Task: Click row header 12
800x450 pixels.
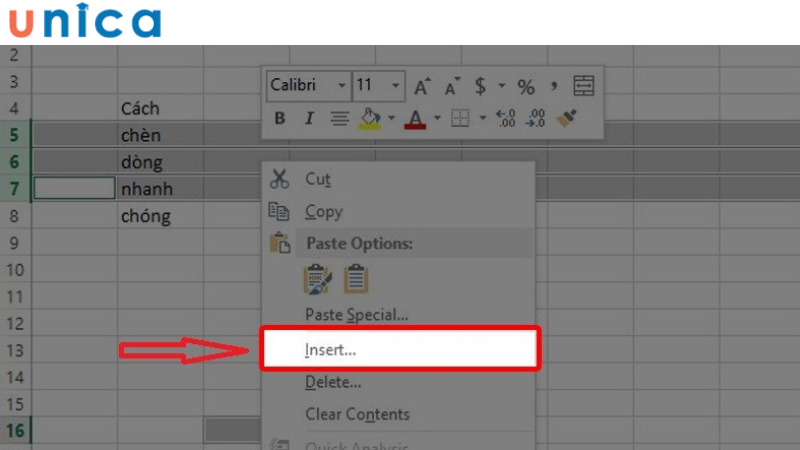Action: coord(15,323)
